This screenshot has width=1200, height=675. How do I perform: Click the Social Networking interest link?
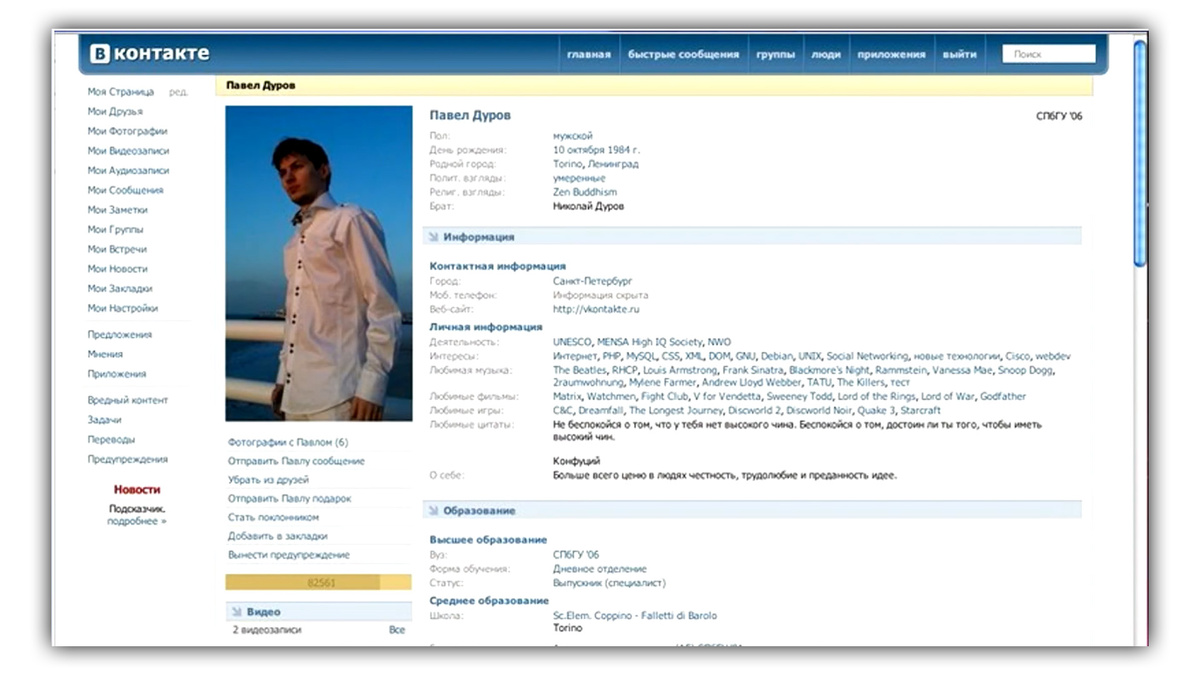(x=867, y=356)
